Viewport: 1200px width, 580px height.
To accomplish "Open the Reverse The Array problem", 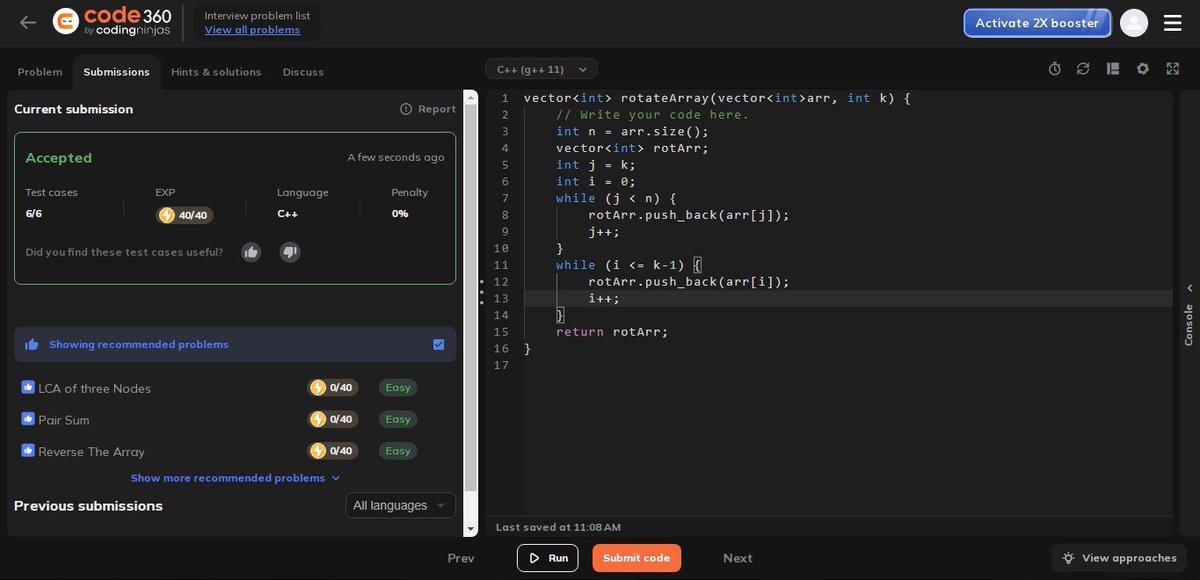I will 91,452.
